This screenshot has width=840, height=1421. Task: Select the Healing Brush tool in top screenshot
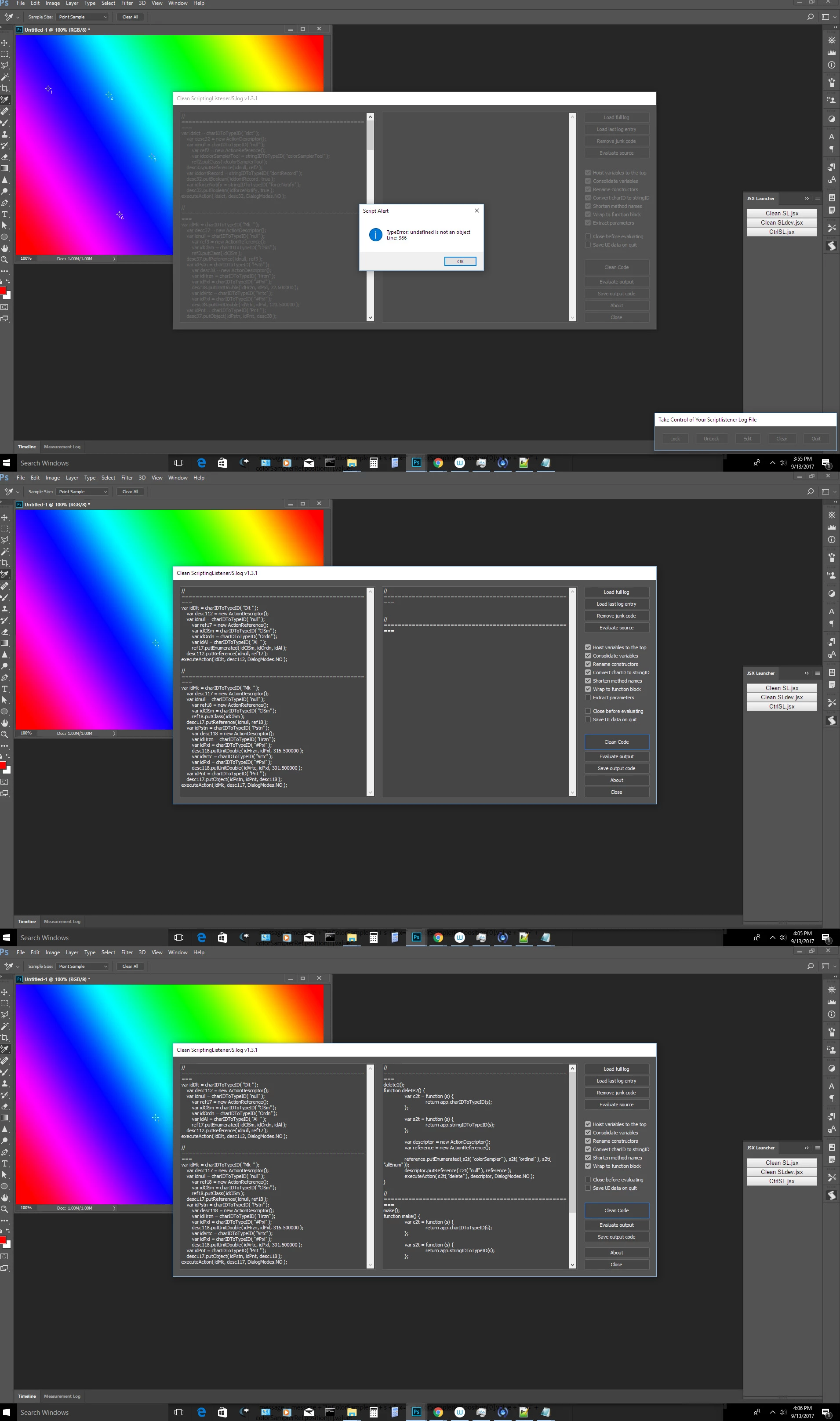pyautogui.click(x=4, y=112)
